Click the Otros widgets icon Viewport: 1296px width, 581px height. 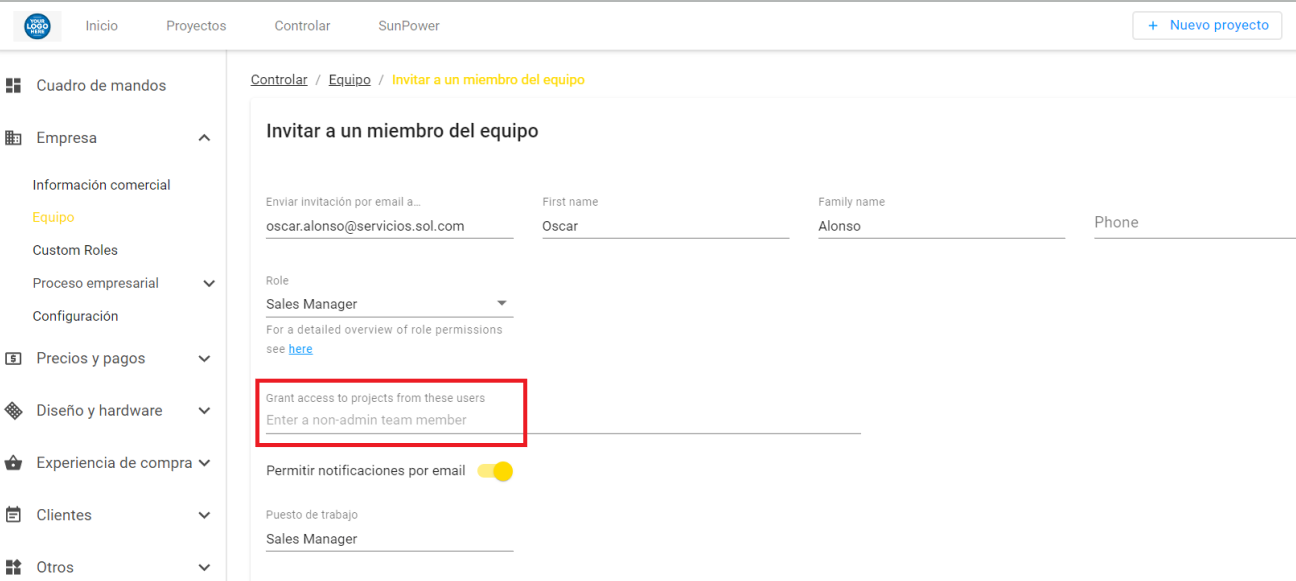click(x=14, y=567)
